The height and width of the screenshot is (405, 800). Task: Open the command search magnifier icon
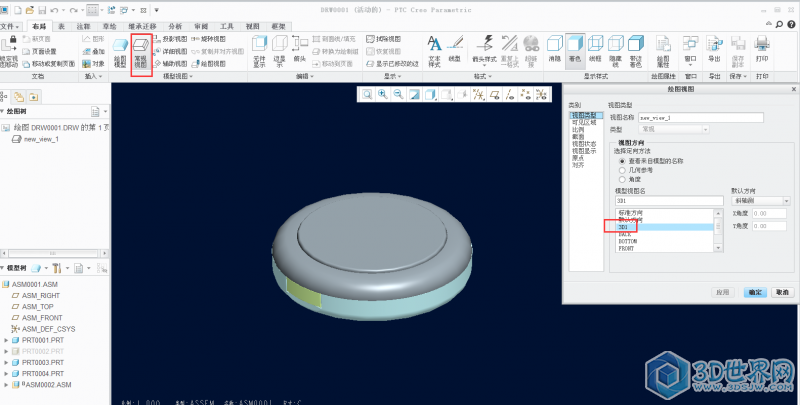779,24
